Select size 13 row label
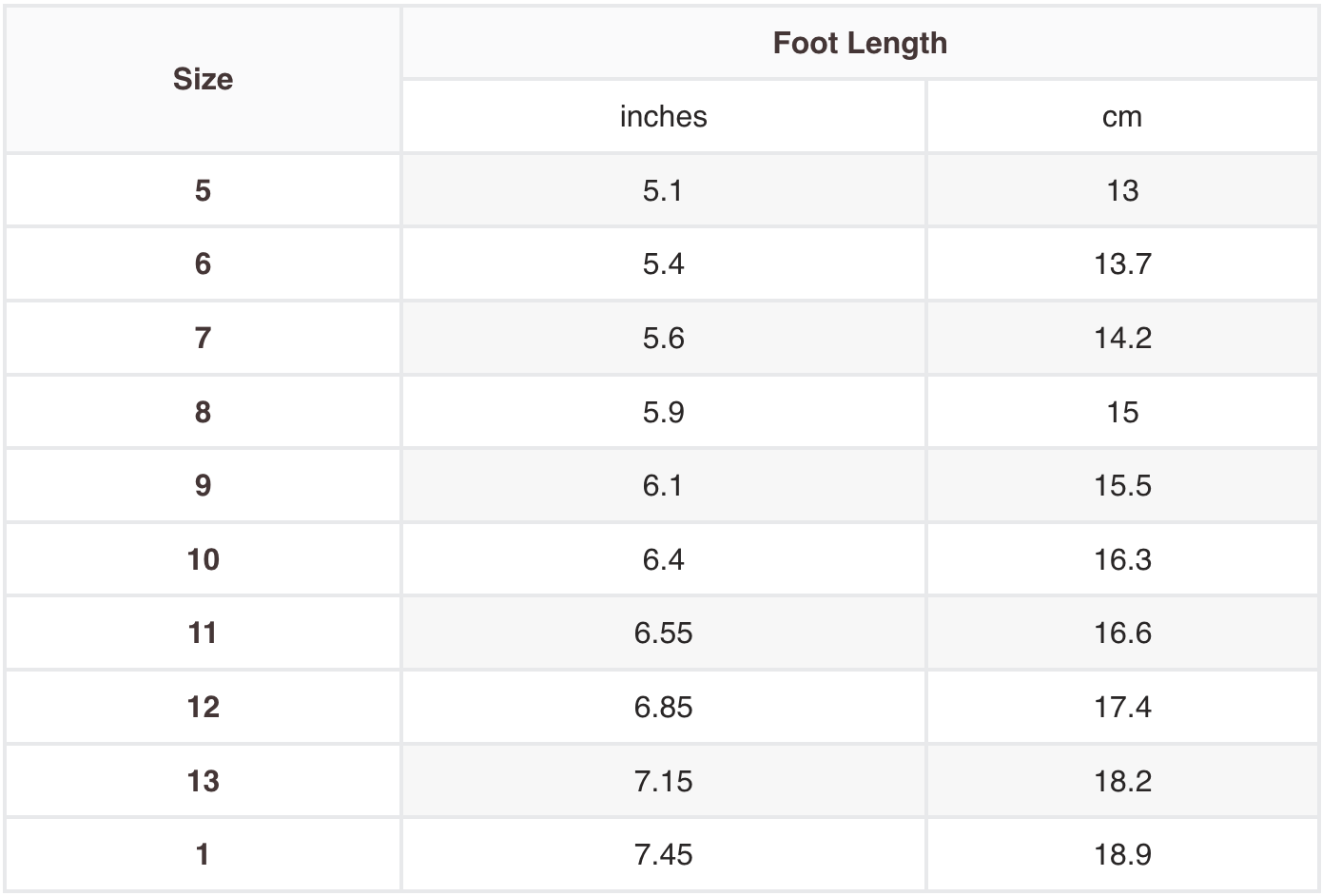Image resolution: width=1322 pixels, height=896 pixels. point(203,781)
